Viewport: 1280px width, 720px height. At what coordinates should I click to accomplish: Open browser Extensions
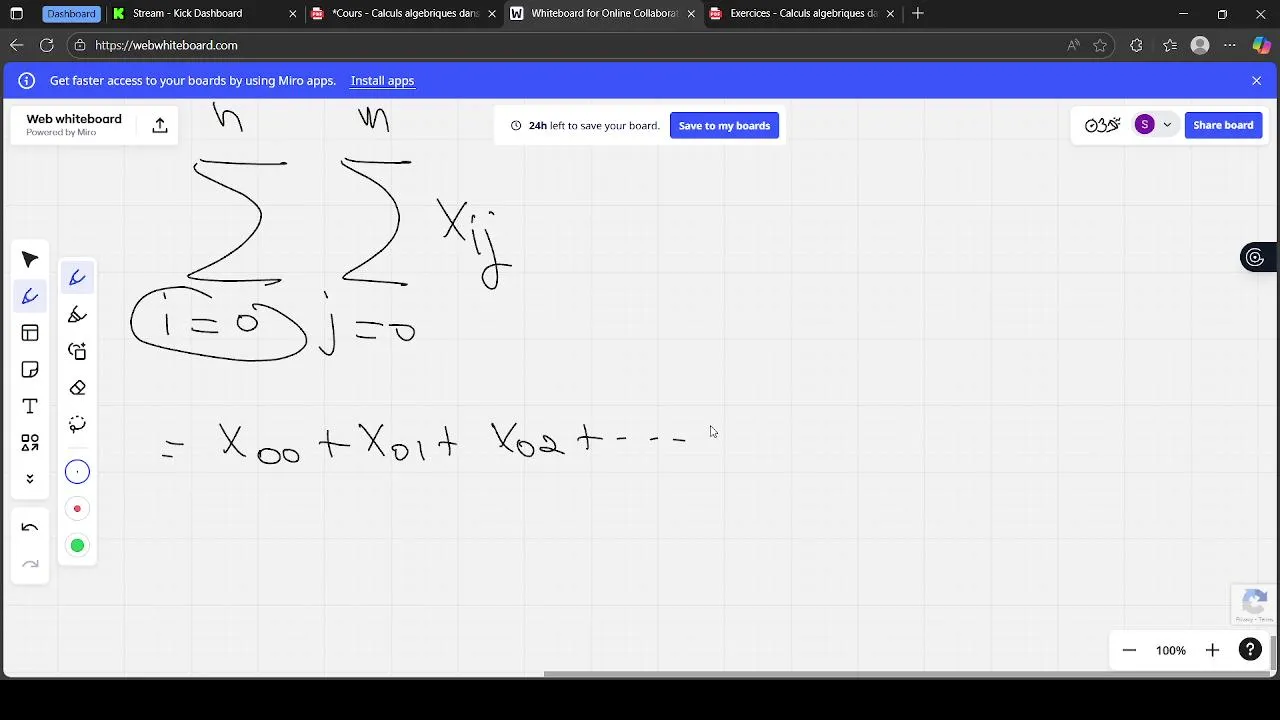[1136, 45]
